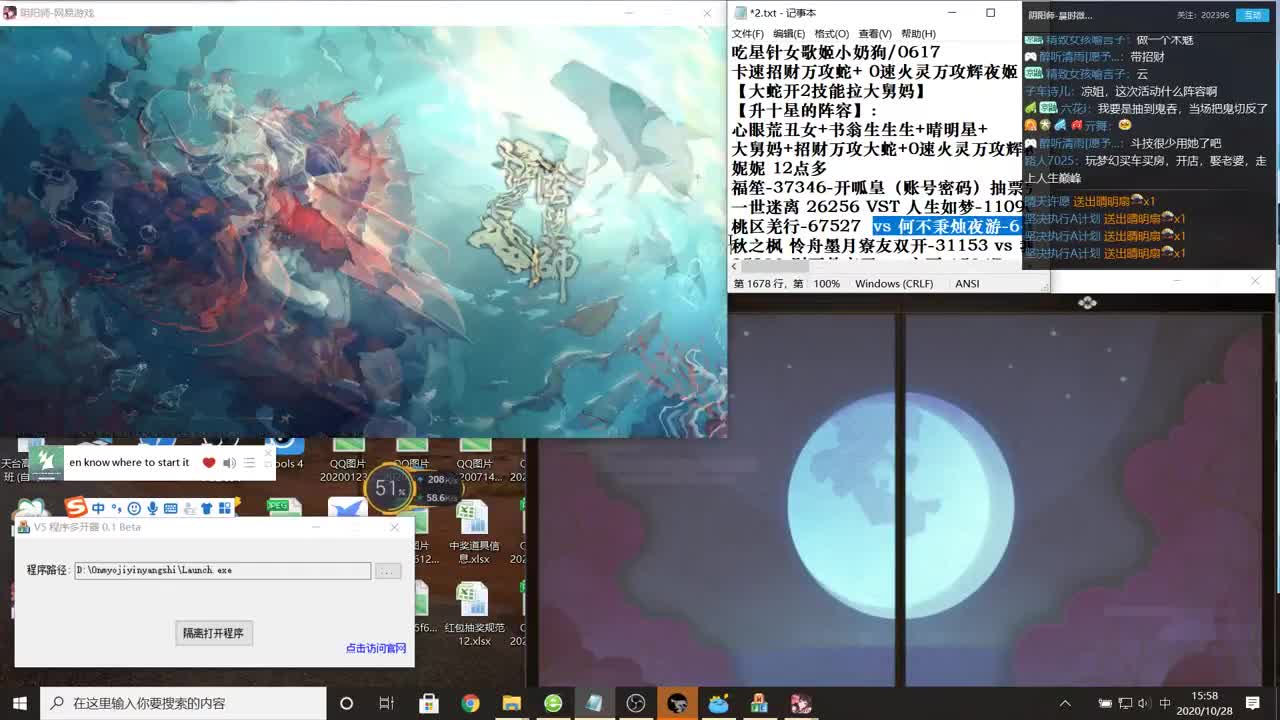
Task: Open Google Chrome from taskbar
Action: [470, 703]
